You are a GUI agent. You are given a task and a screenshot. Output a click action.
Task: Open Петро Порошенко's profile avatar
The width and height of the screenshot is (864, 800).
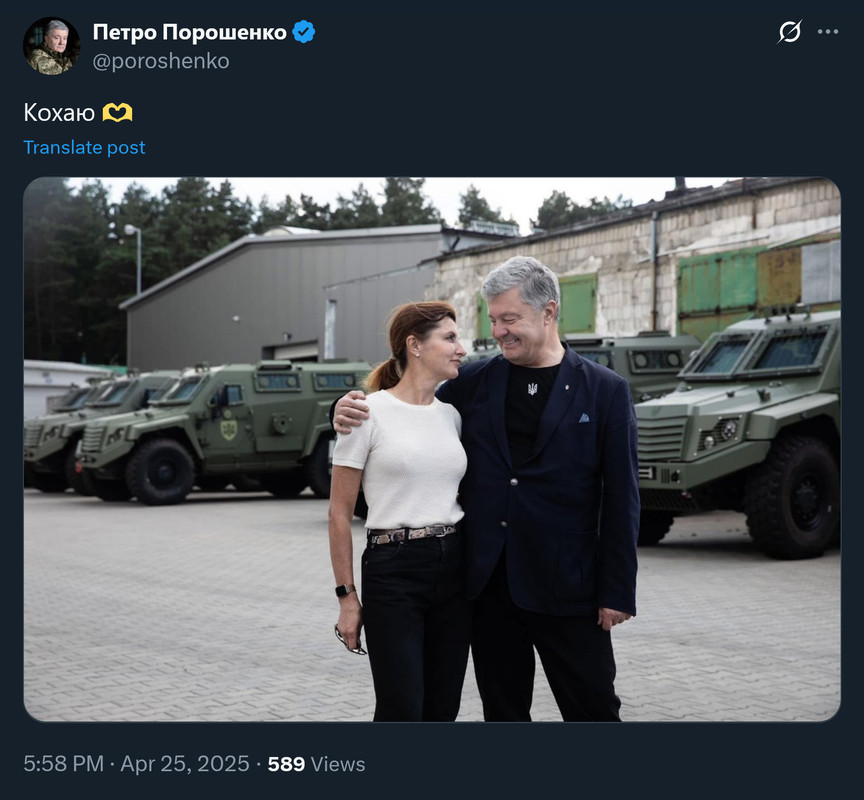tap(51, 46)
